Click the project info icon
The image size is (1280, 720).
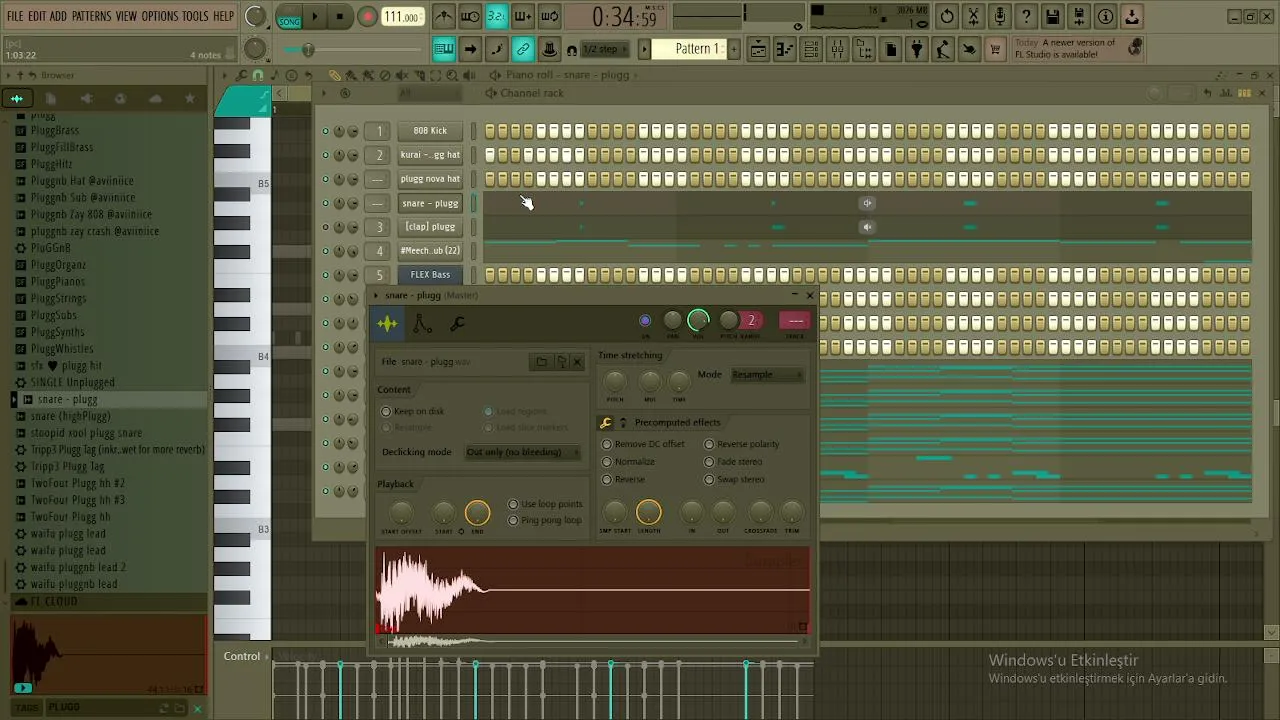[x=1106, y=17]
